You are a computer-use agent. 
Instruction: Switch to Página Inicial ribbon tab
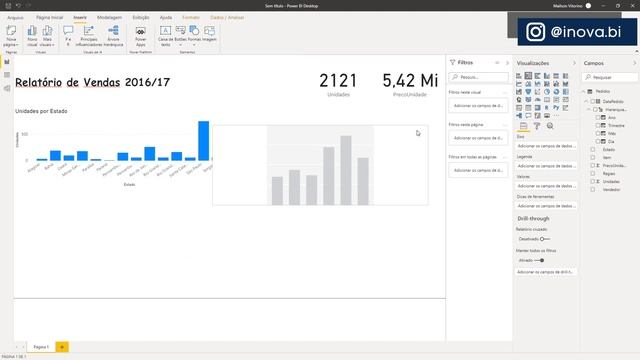[49, 18]
